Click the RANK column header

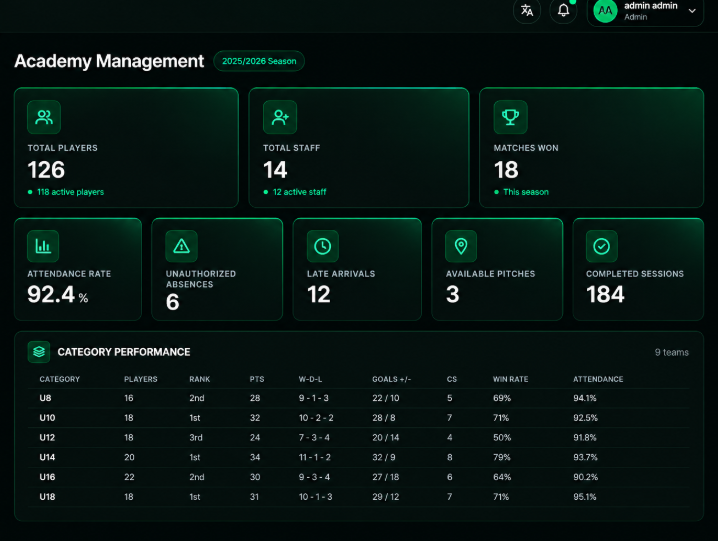pos(200,379)
